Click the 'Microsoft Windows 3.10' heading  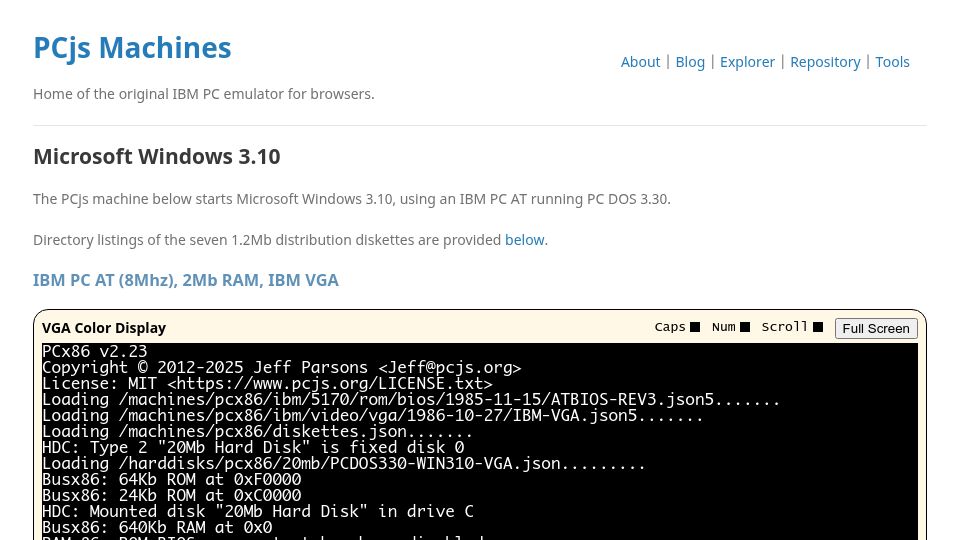(x=157, y=157)
